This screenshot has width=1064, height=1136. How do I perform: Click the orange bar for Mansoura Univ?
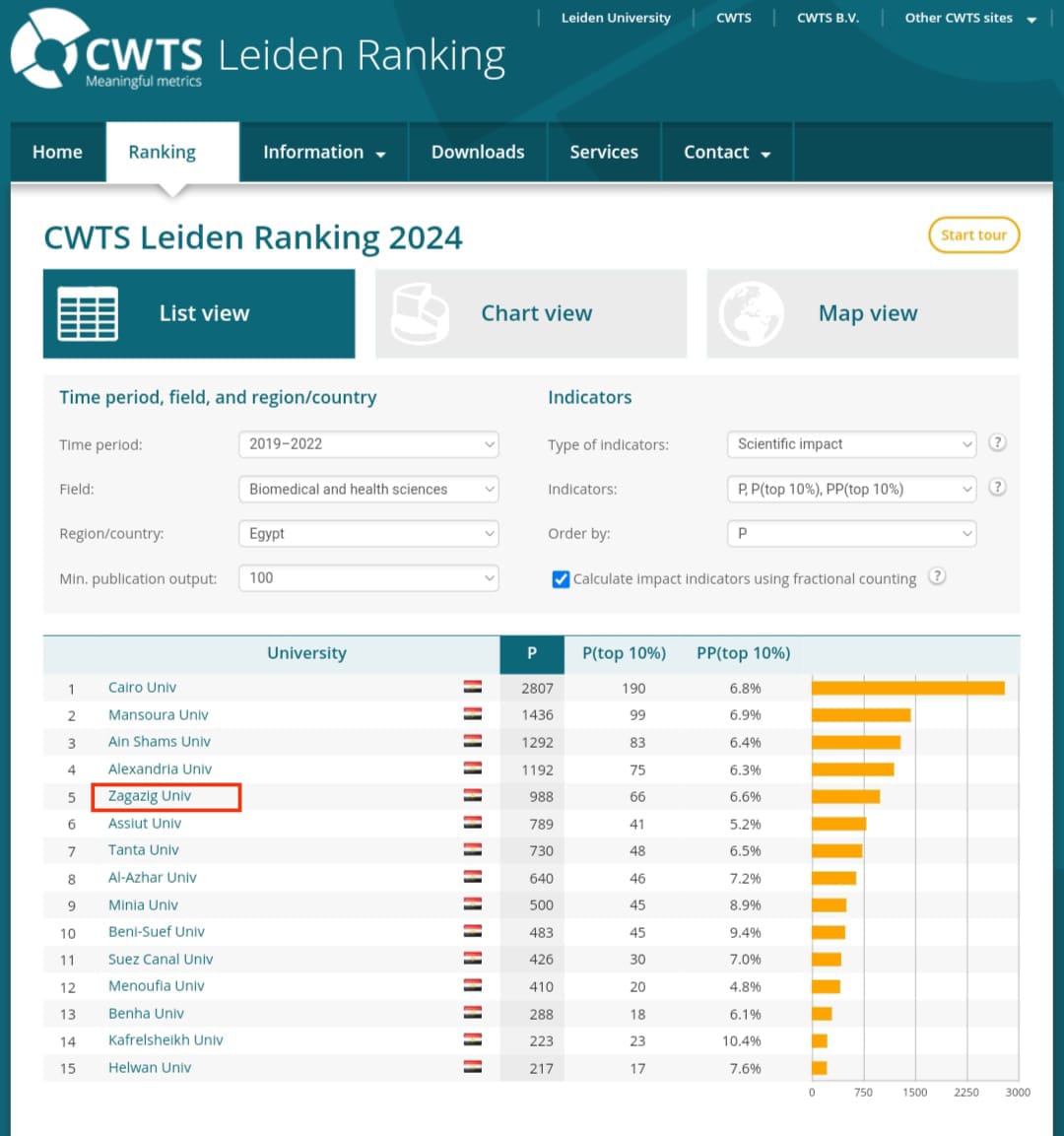click(860, 715)
